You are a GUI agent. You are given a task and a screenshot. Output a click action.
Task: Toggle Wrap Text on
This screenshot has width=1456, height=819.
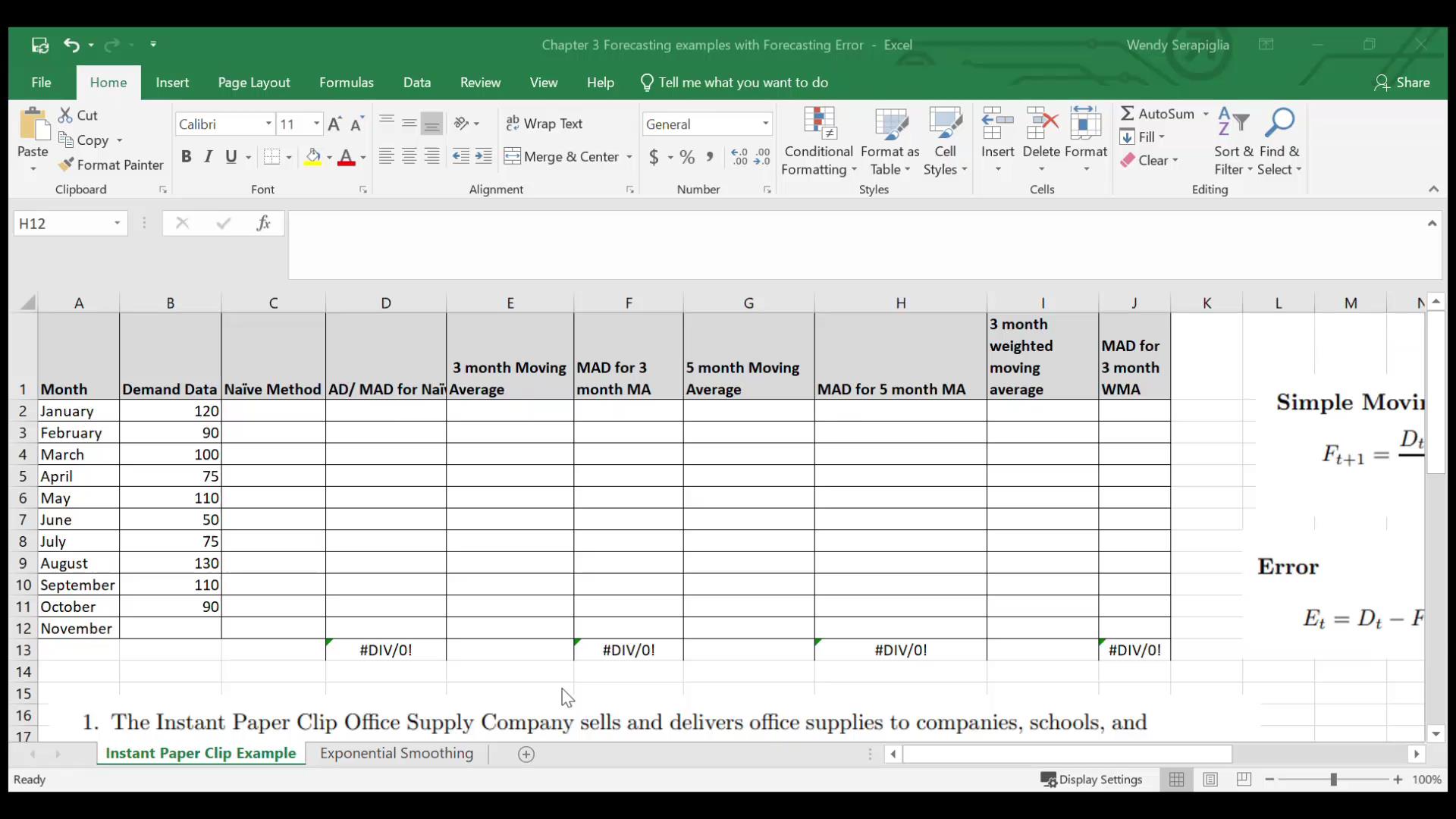(x=544, y=124)
